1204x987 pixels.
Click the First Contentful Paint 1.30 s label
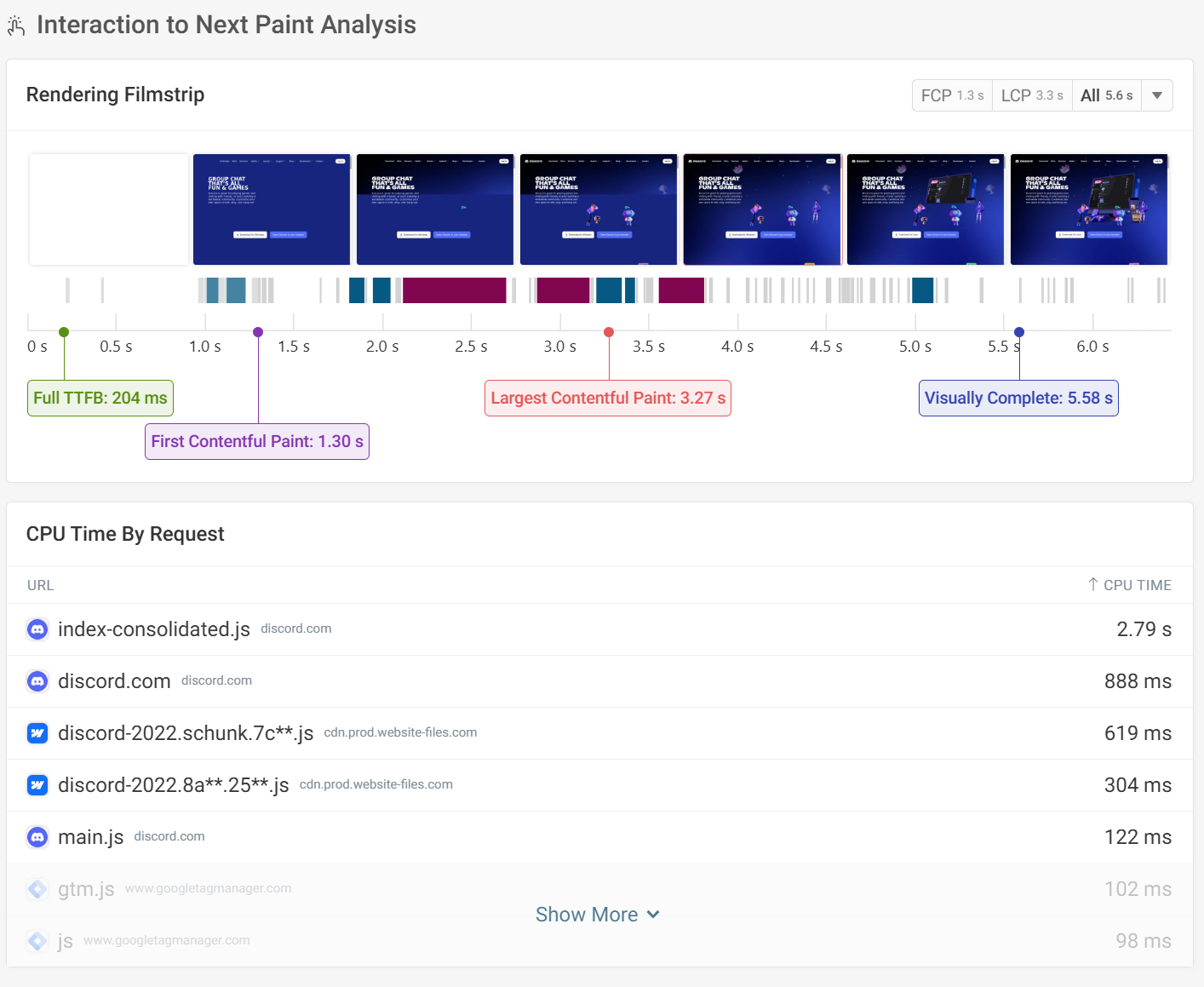click(257, 442)
